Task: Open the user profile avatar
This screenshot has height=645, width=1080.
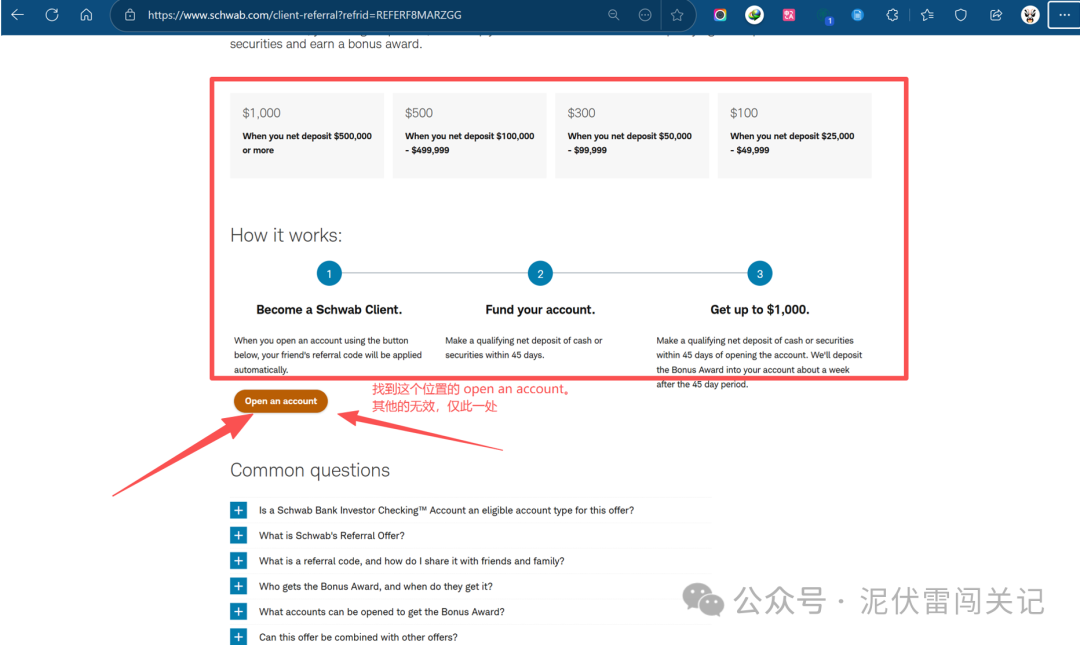Action: point(1030,14)
